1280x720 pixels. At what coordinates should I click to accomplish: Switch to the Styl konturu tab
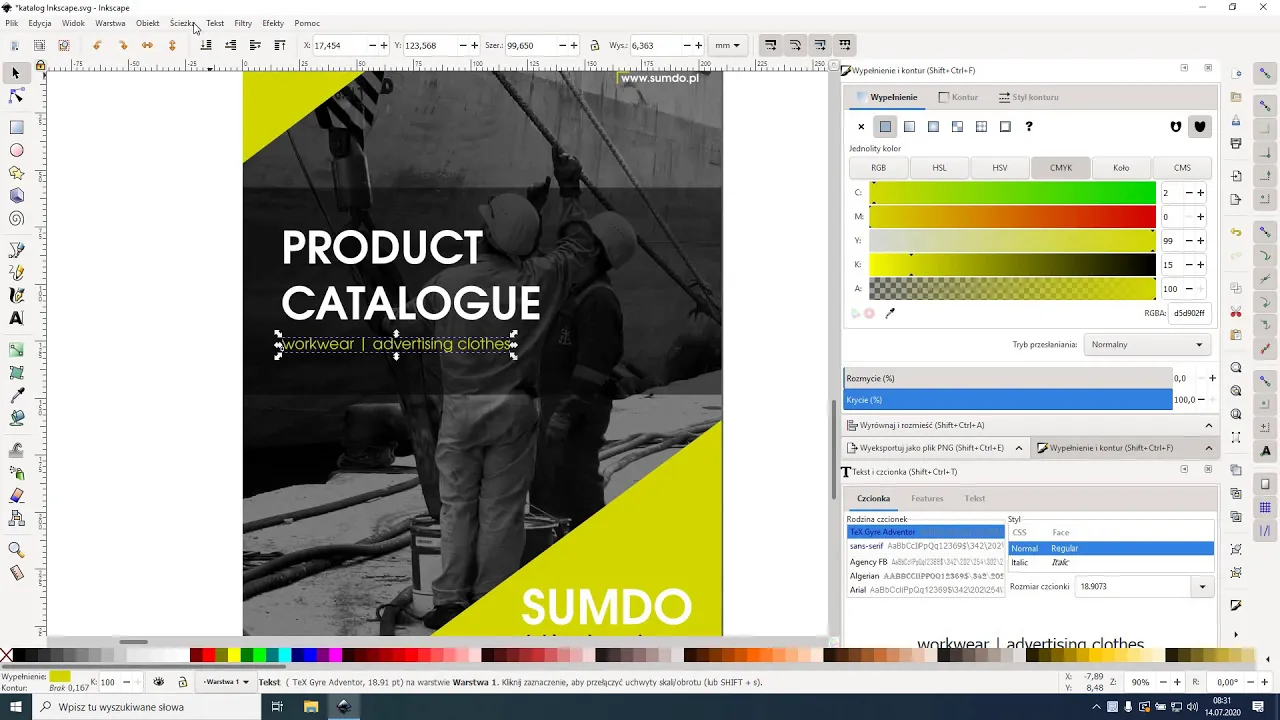pyautogui.click(x=1028, y=97)
